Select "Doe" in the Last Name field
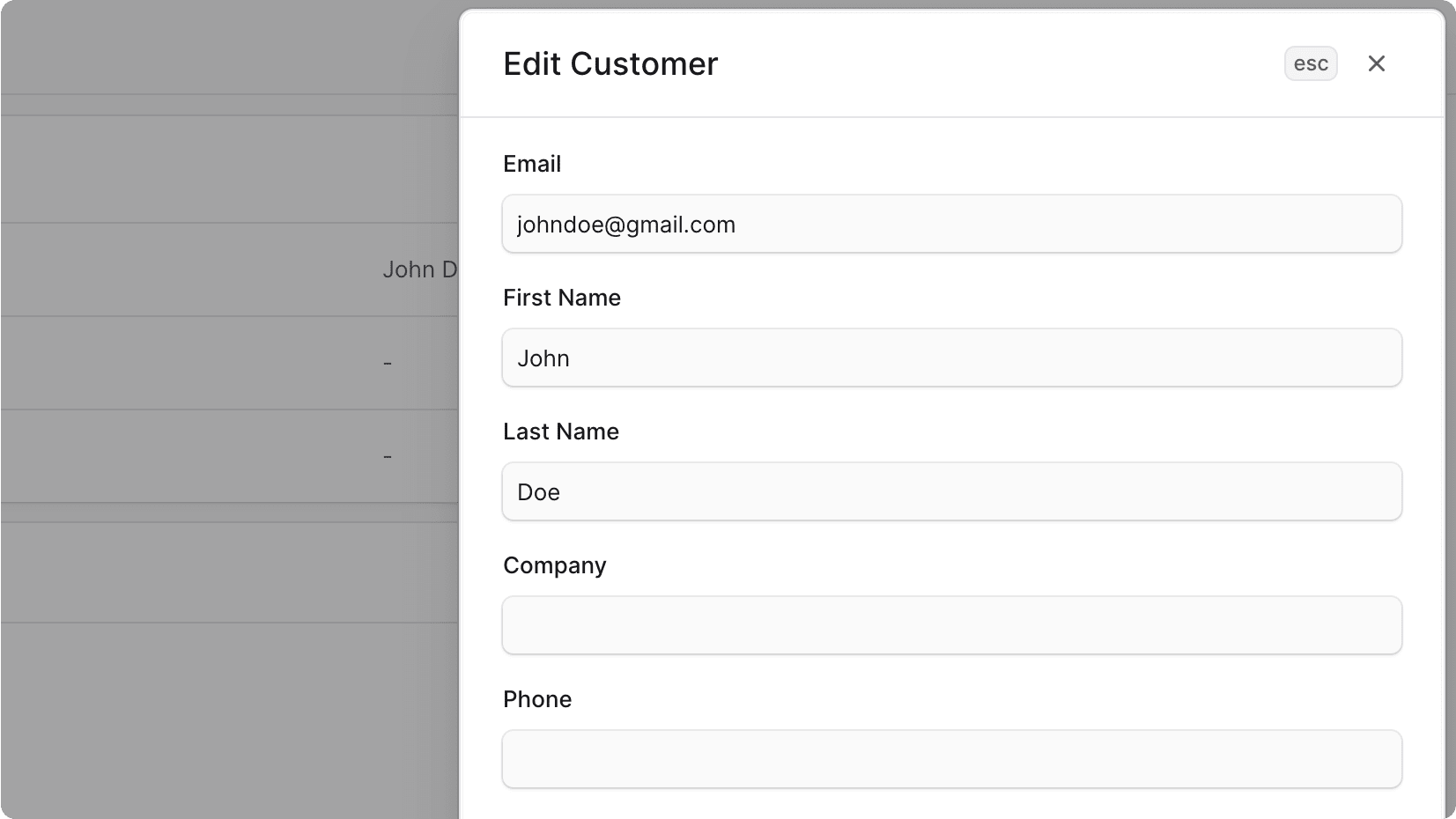The image size is (1456, 819). (x=538, y=491)
